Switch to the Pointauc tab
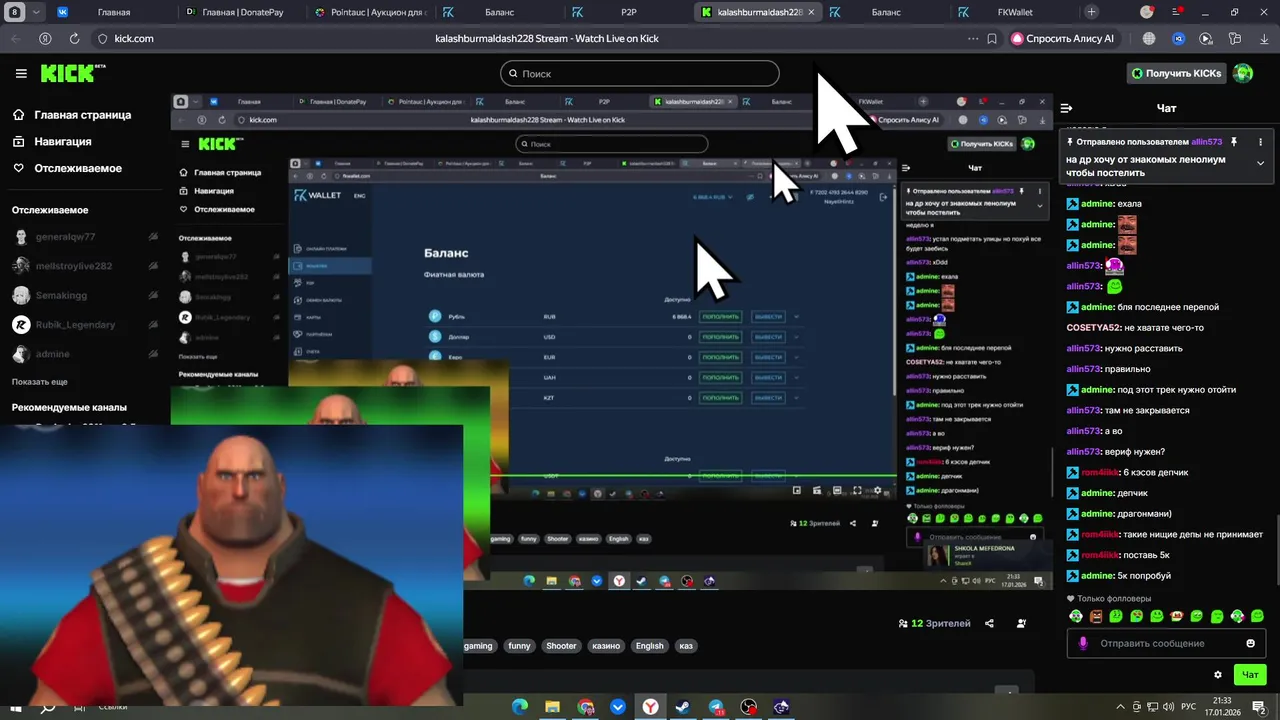 click(371, 12)
